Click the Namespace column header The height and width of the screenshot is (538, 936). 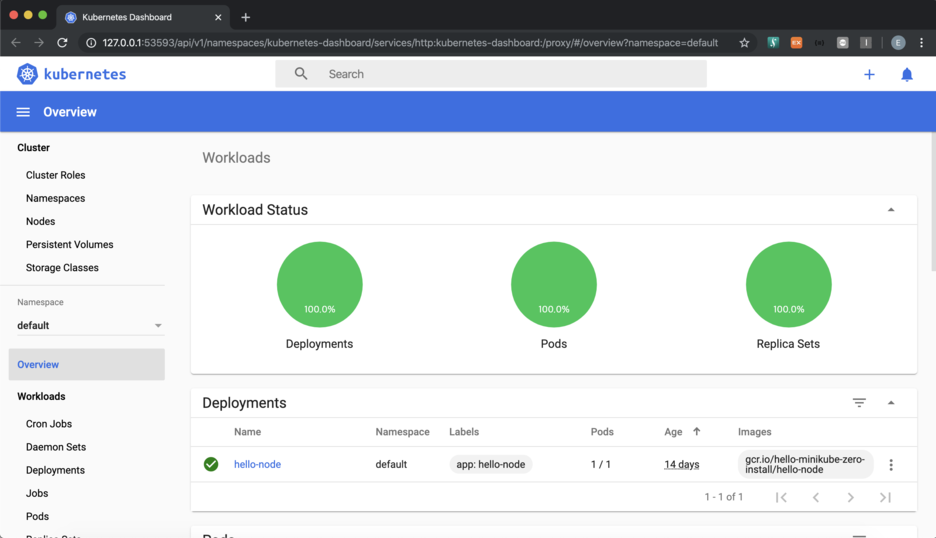[402, 432]
